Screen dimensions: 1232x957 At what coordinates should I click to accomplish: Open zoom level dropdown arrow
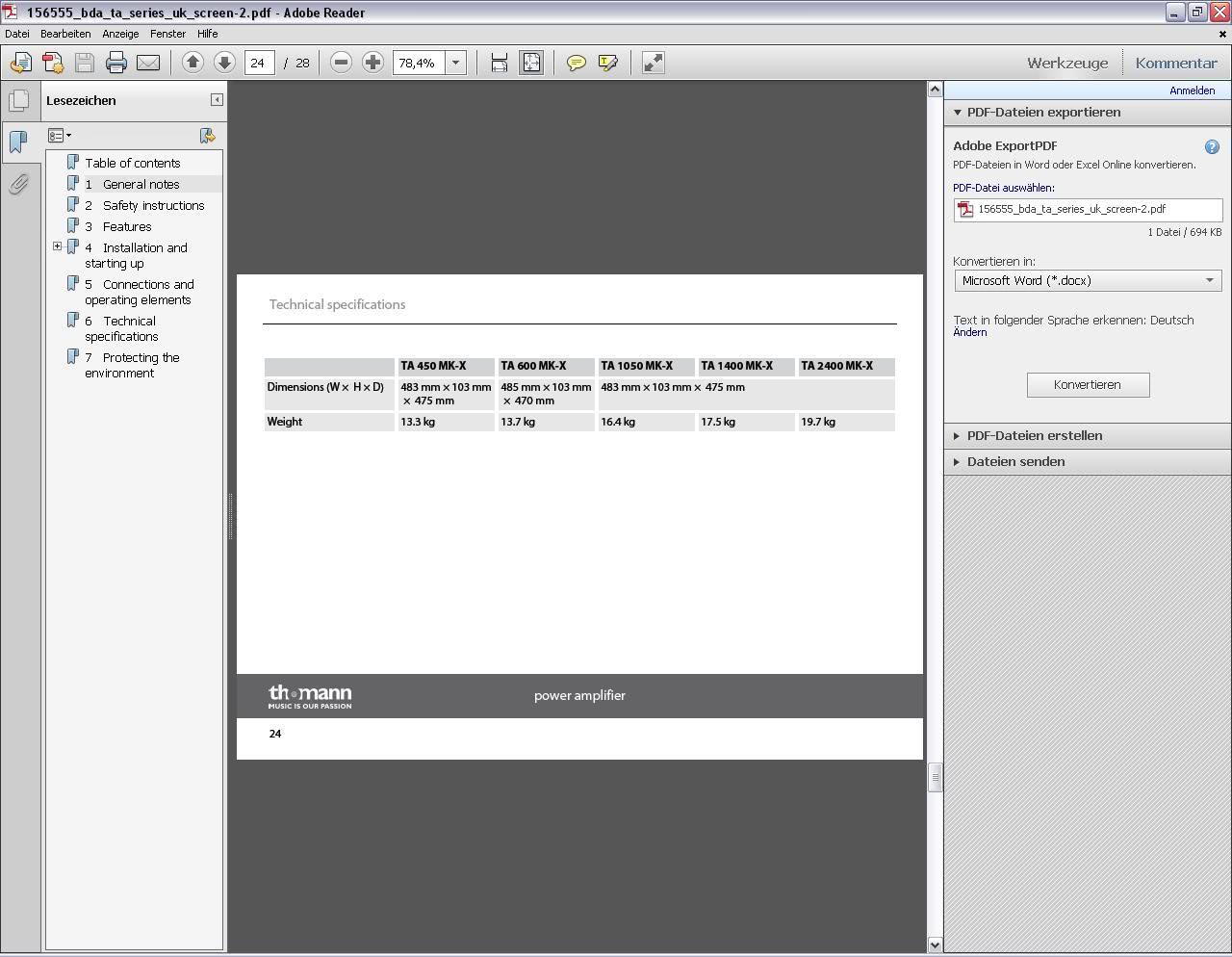point(455,63)
